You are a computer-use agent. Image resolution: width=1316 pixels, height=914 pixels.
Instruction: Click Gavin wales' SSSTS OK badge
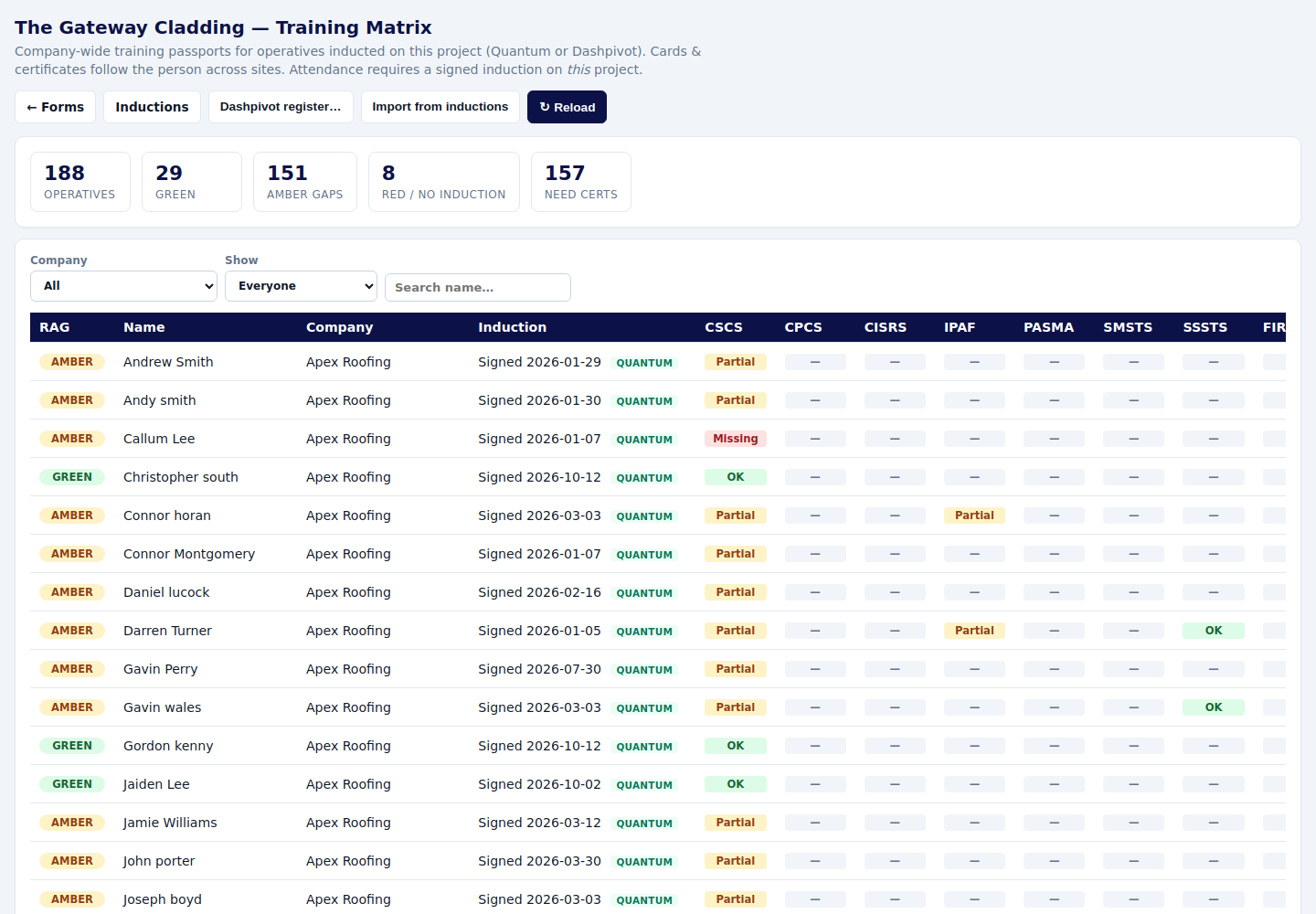(x=1214, y=707)
